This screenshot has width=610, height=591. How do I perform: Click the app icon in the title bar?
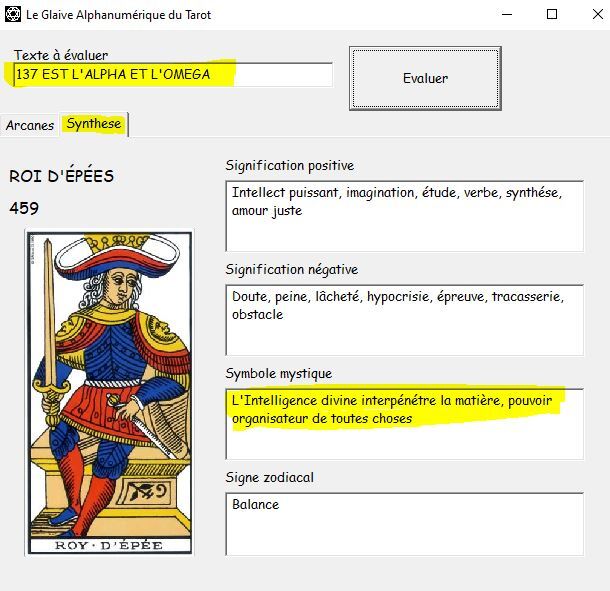(12, 14)
